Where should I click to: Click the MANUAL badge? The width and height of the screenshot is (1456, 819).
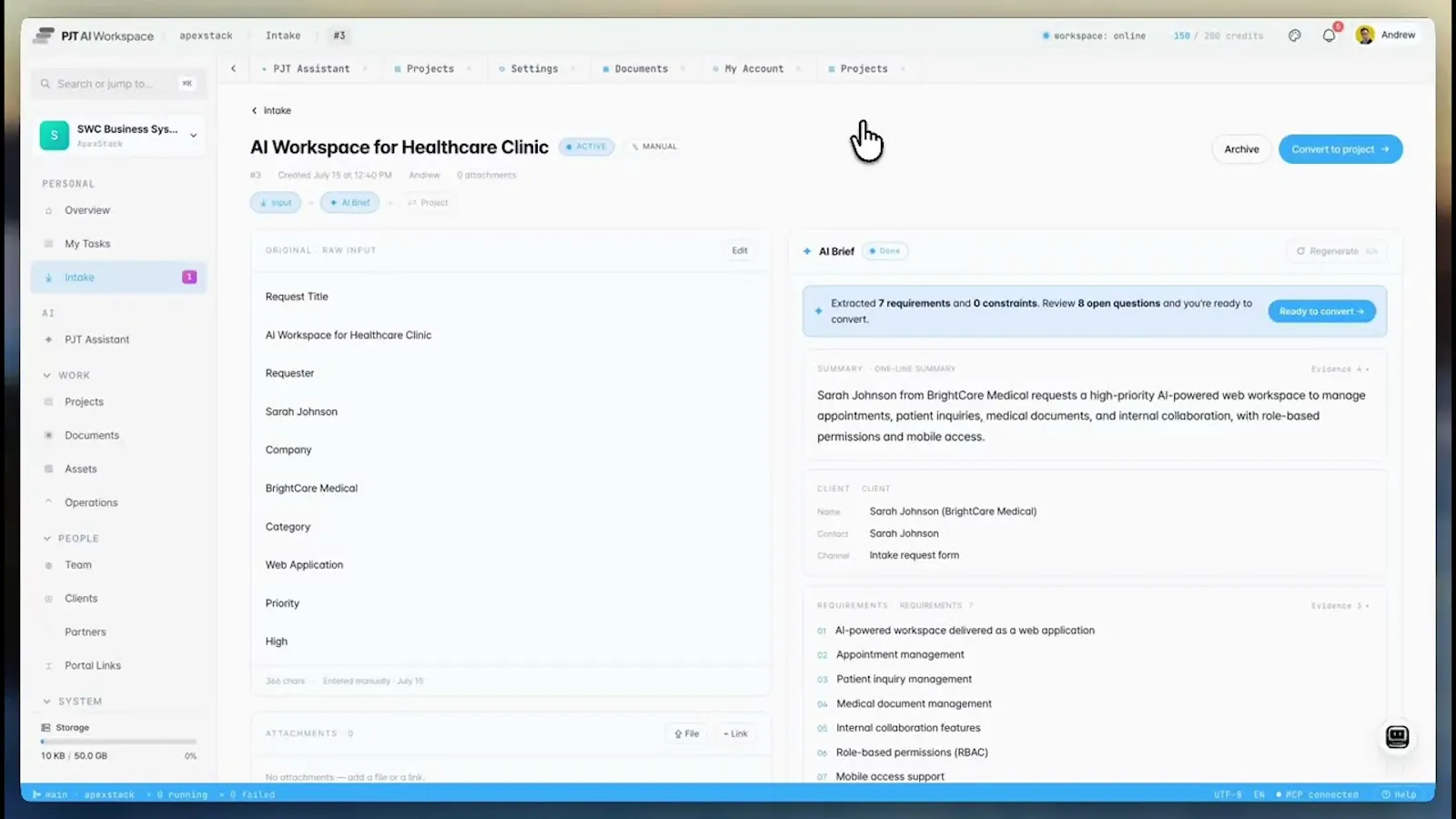tap(654, 147)
